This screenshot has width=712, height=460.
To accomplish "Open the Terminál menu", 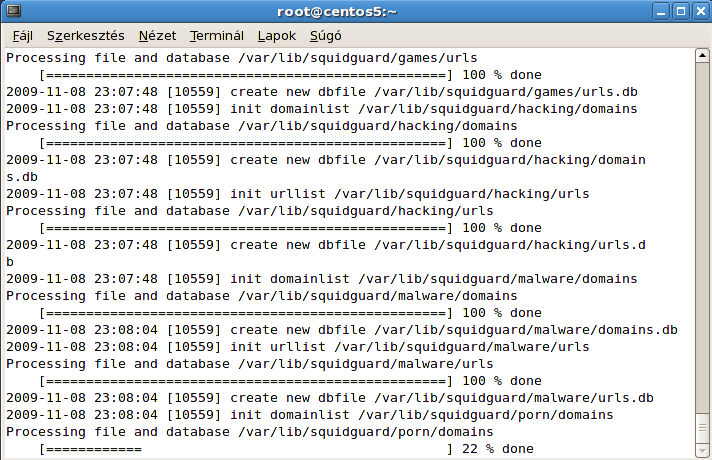I will coord(217,36).
